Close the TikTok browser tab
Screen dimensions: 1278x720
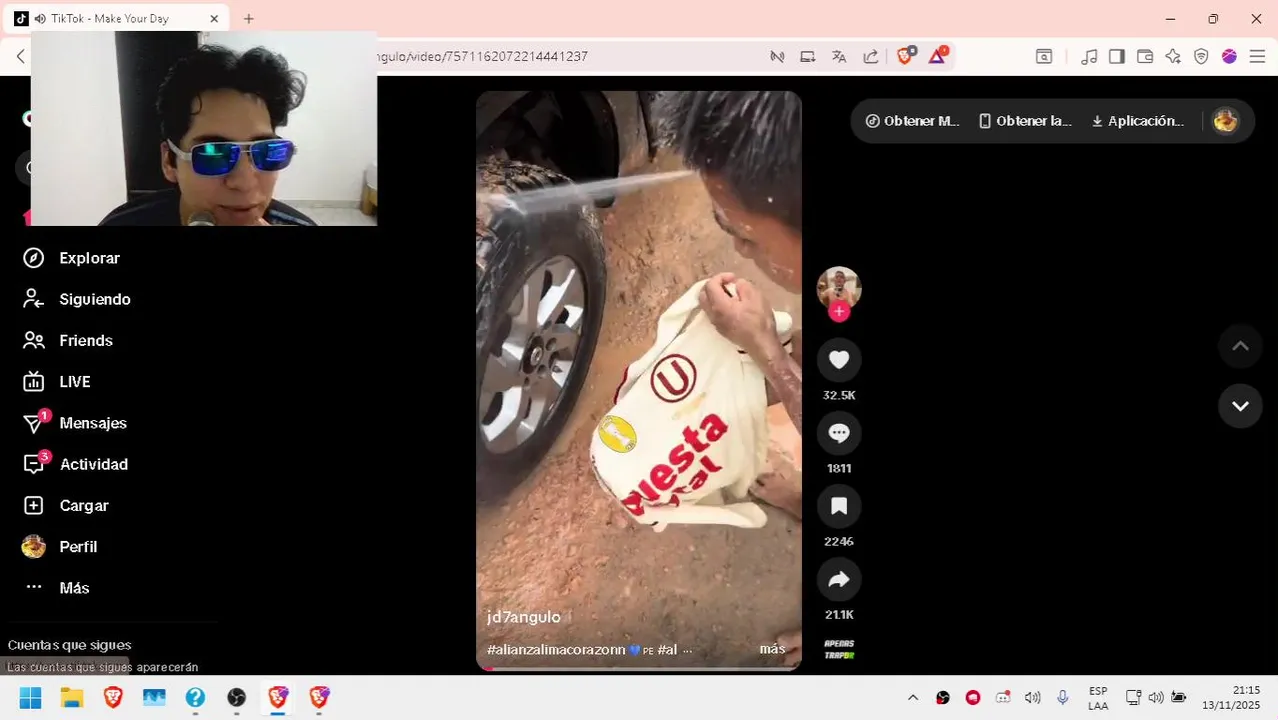[x=213, y=19]
